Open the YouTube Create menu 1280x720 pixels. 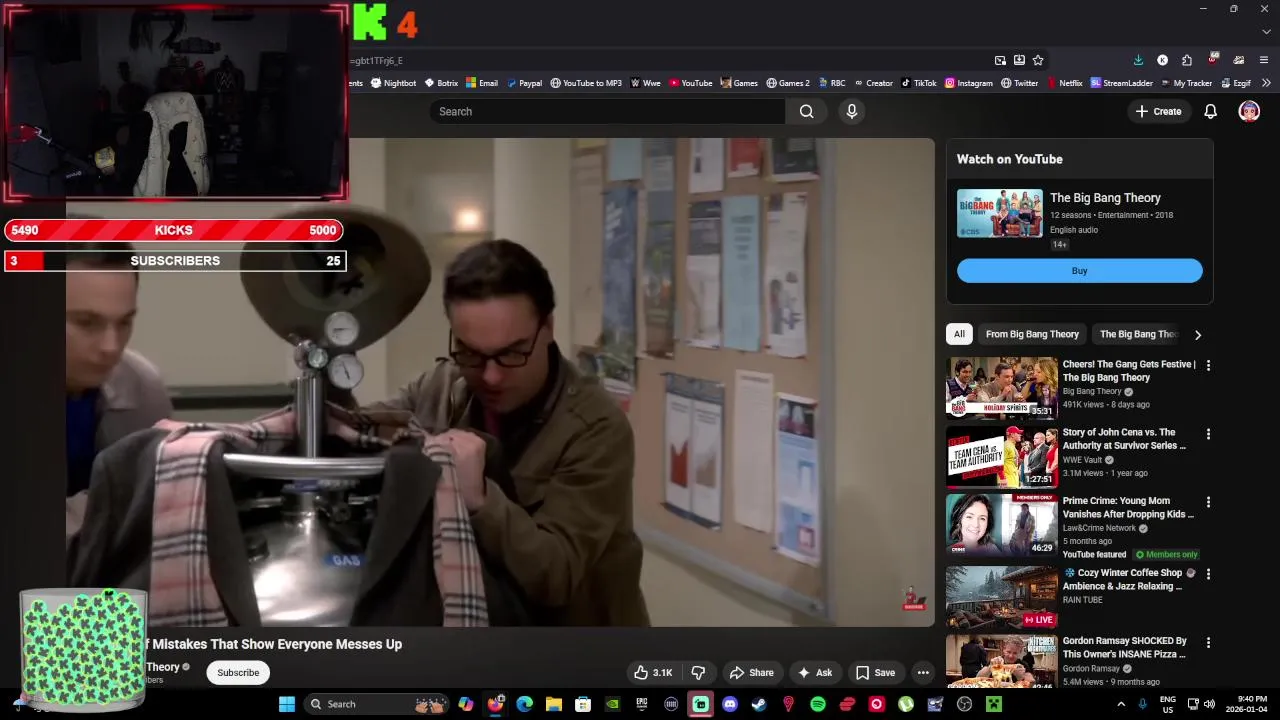(x=1158, y=111)
